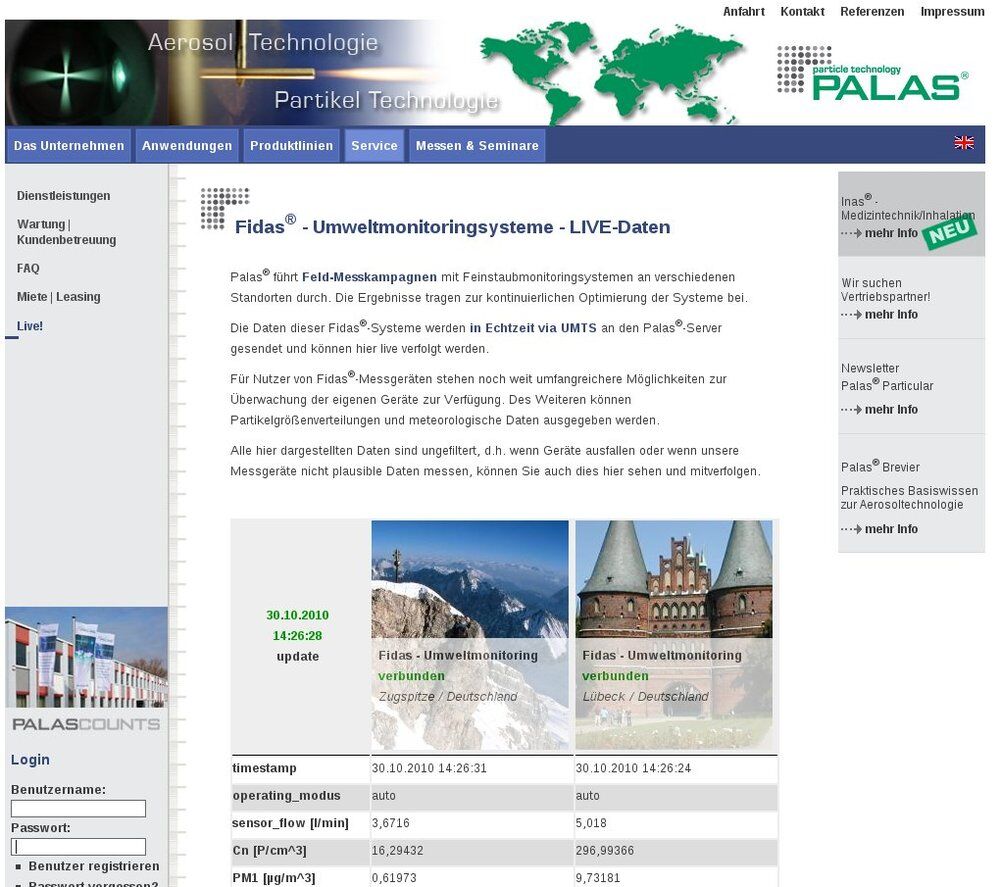This screenshot has height=887, width=1000.
Task: Open the Zugspitze mountain photo
Action: 470,634
